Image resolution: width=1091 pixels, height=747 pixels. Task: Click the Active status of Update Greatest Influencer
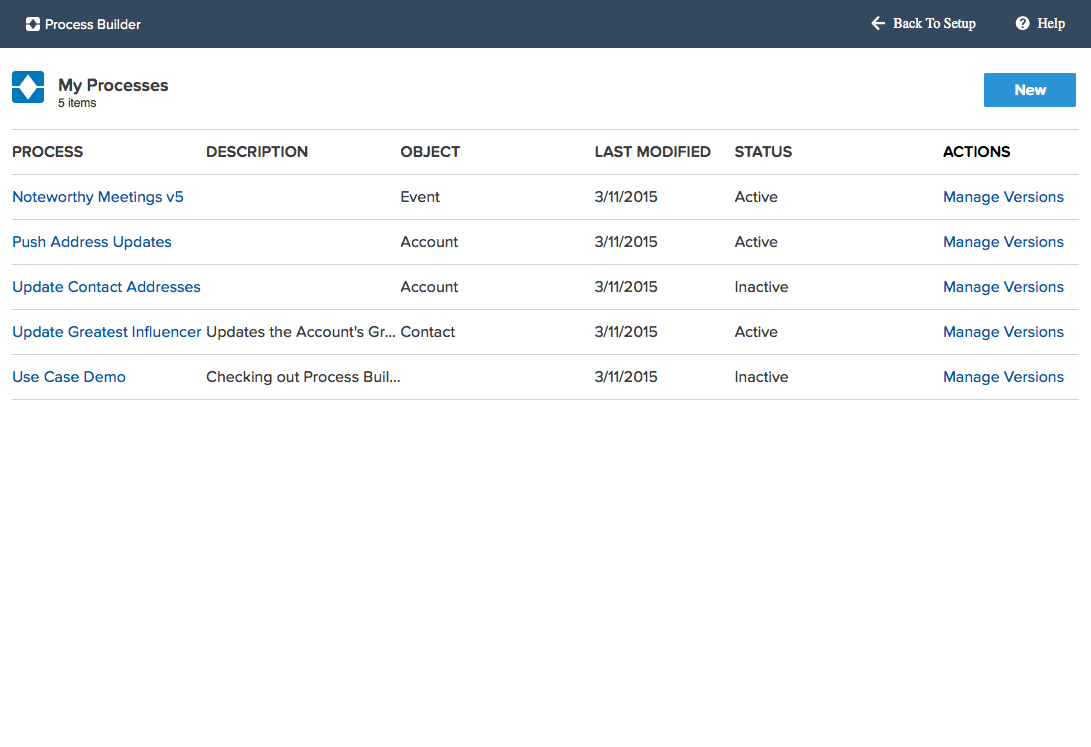756,332
